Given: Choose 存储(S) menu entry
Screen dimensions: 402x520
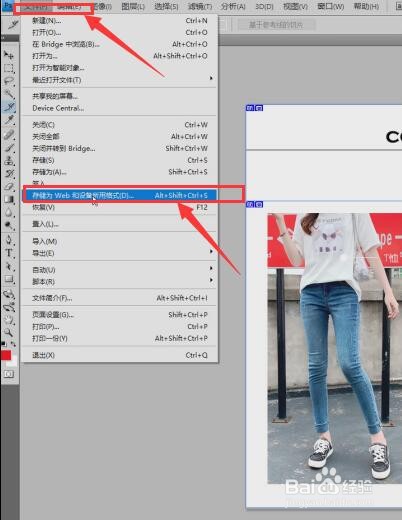Looking at the screenshot, I should tap(119, 160).
